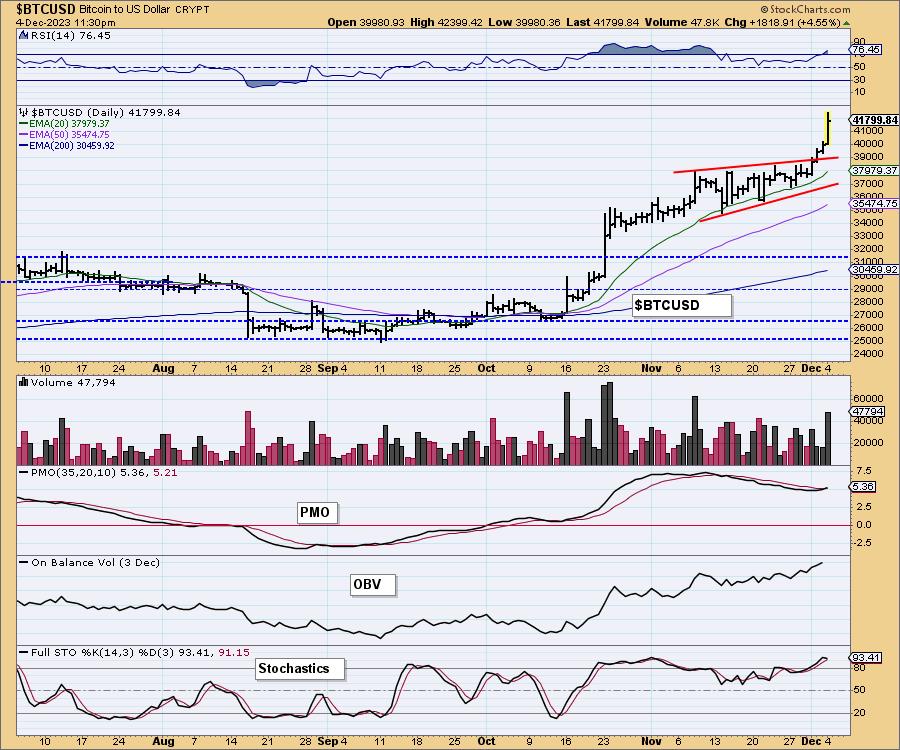
Task: Click the green up arrow beside Chg
Action: [847, 22]
